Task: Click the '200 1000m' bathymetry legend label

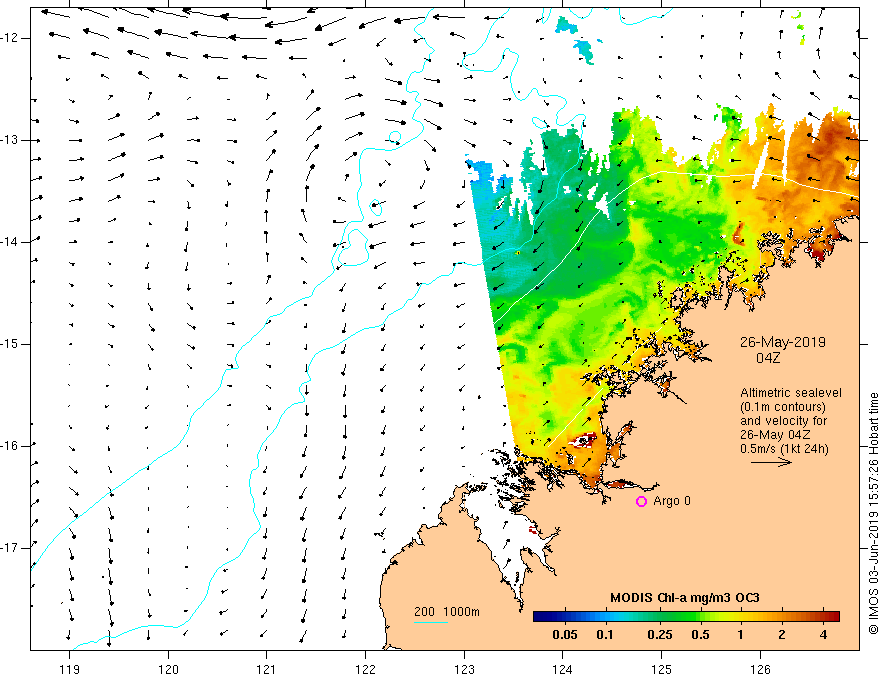Action: coord(447,612)
